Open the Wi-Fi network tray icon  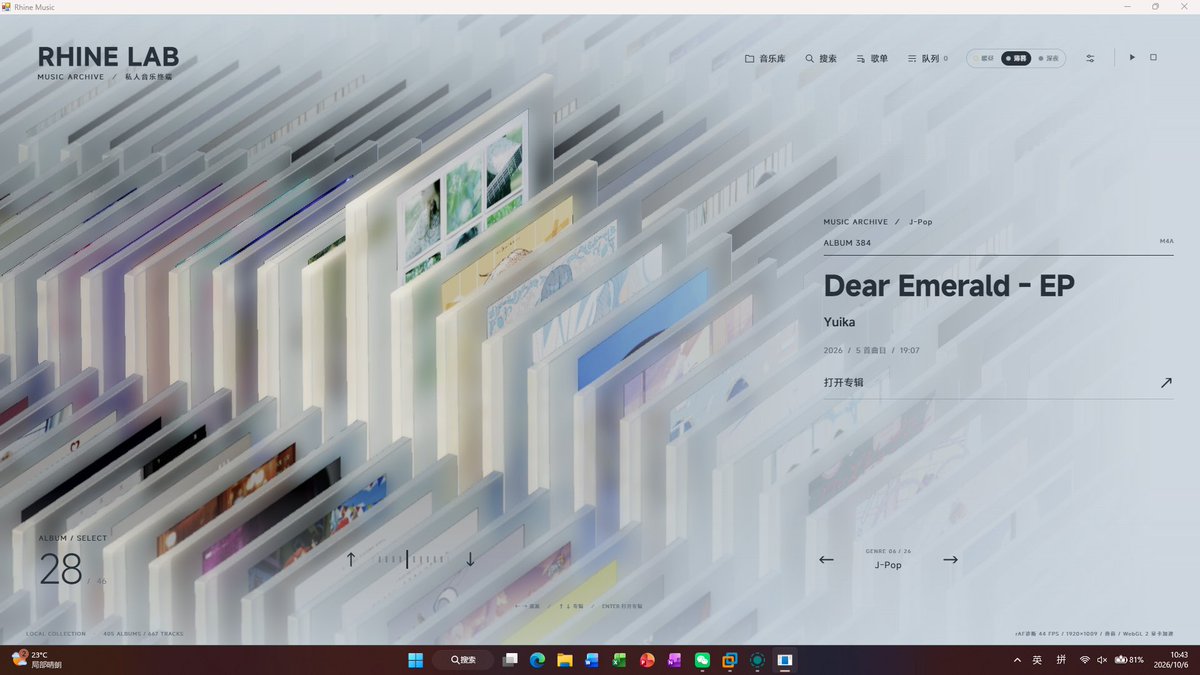[x=1085, y=660]
